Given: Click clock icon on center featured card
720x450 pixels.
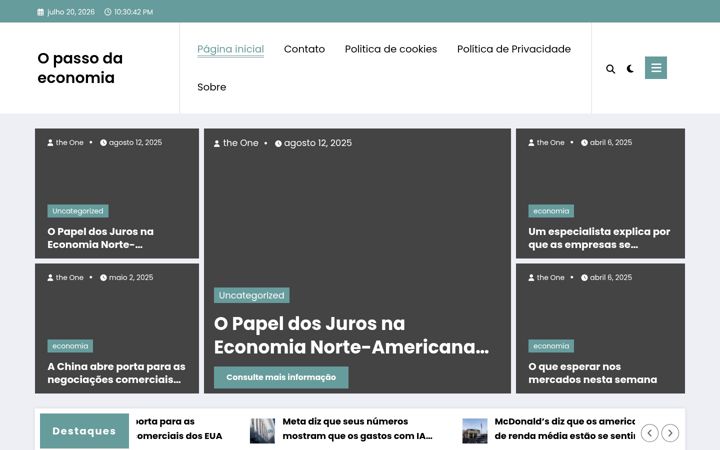Looking at the screenshot, I should pyautogui.click(x=278, y=144).
